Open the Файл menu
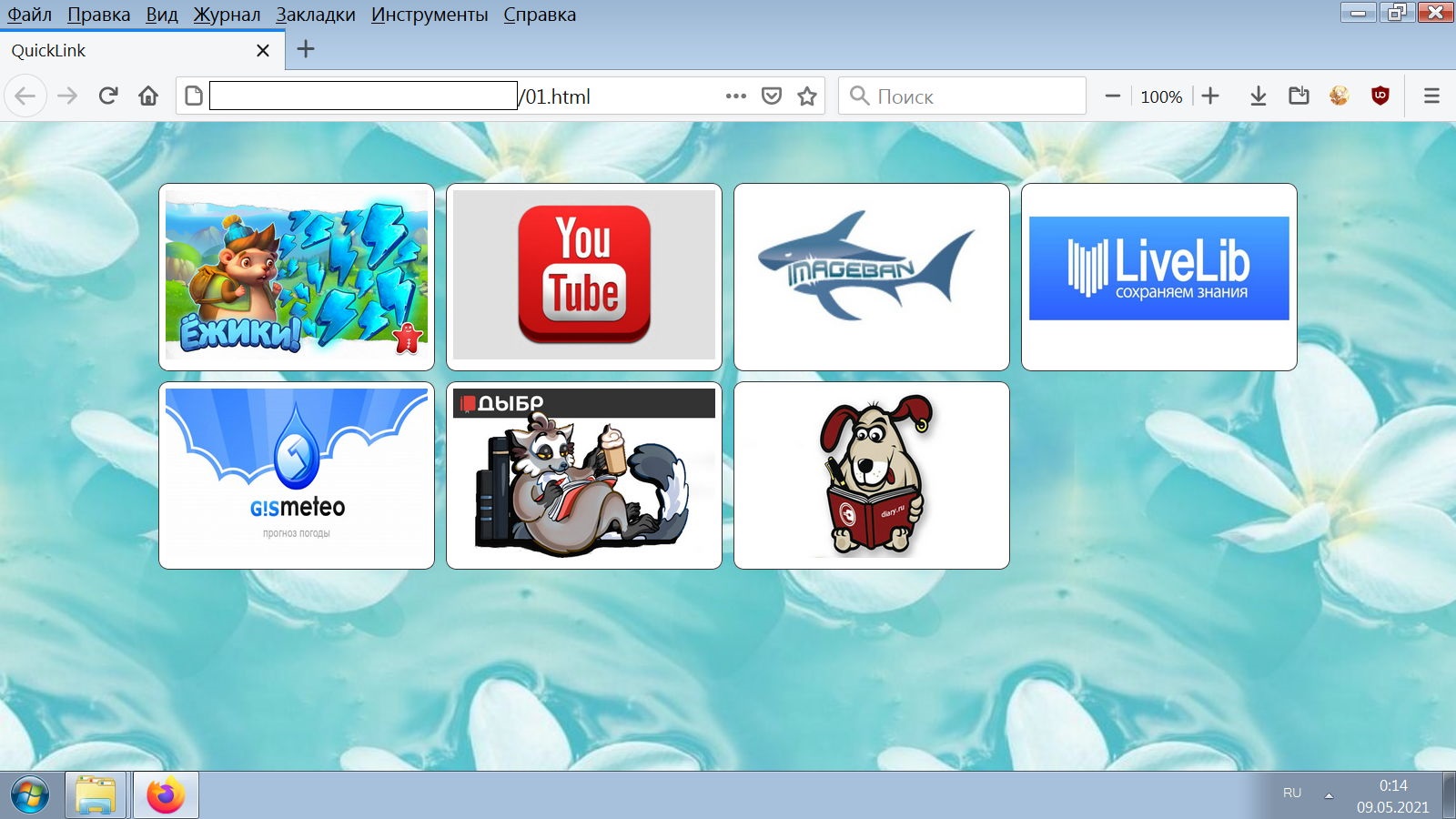Image resolution: width=1456 pixels, height=819 pixels. coord(29,15)
